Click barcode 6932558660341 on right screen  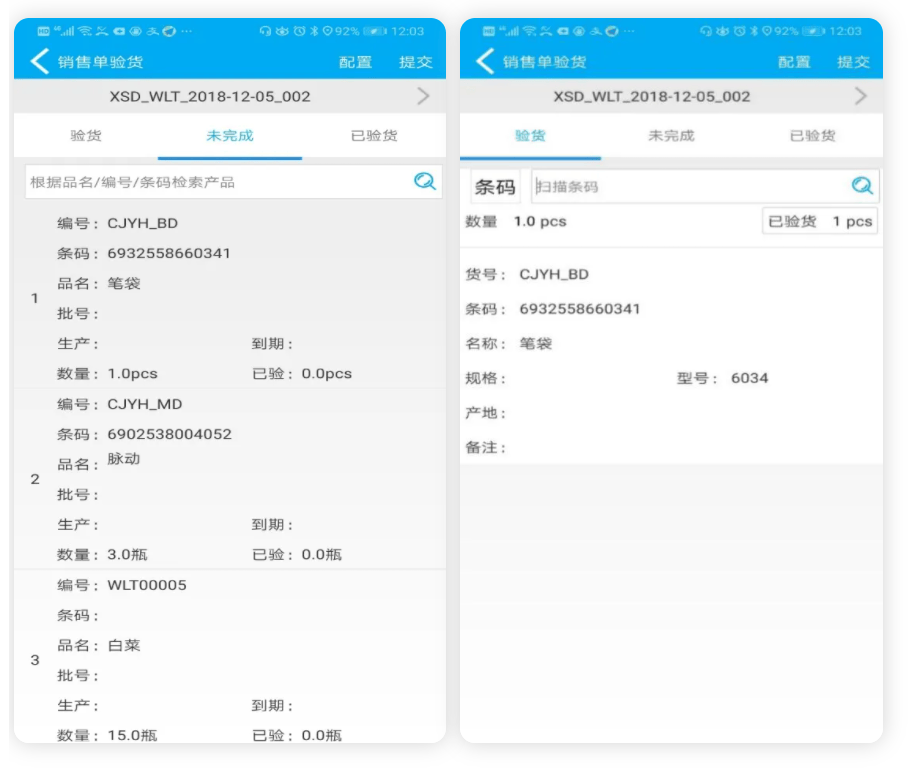[580, 309]
